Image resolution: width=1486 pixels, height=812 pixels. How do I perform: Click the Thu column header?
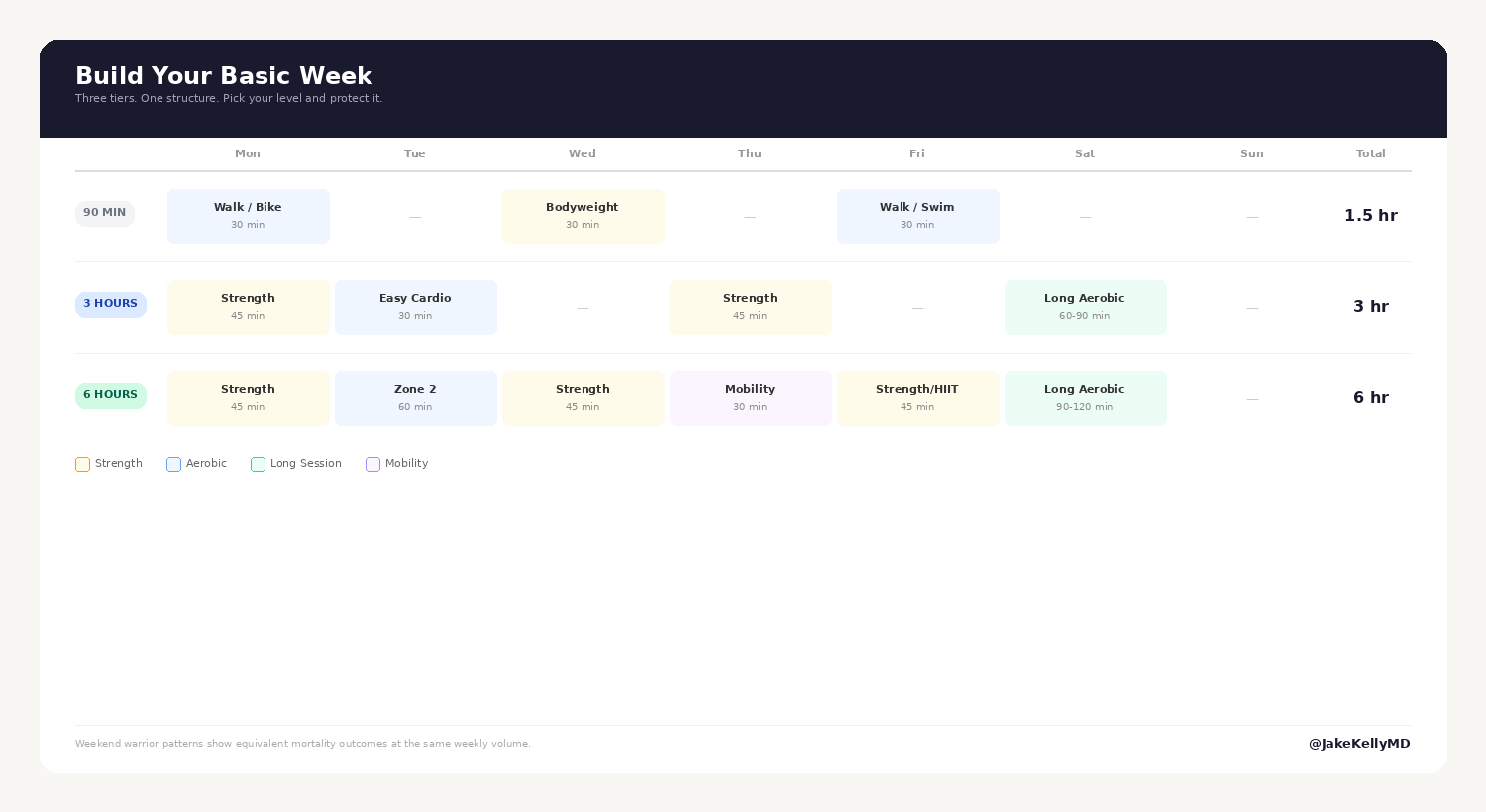point(750,153)
